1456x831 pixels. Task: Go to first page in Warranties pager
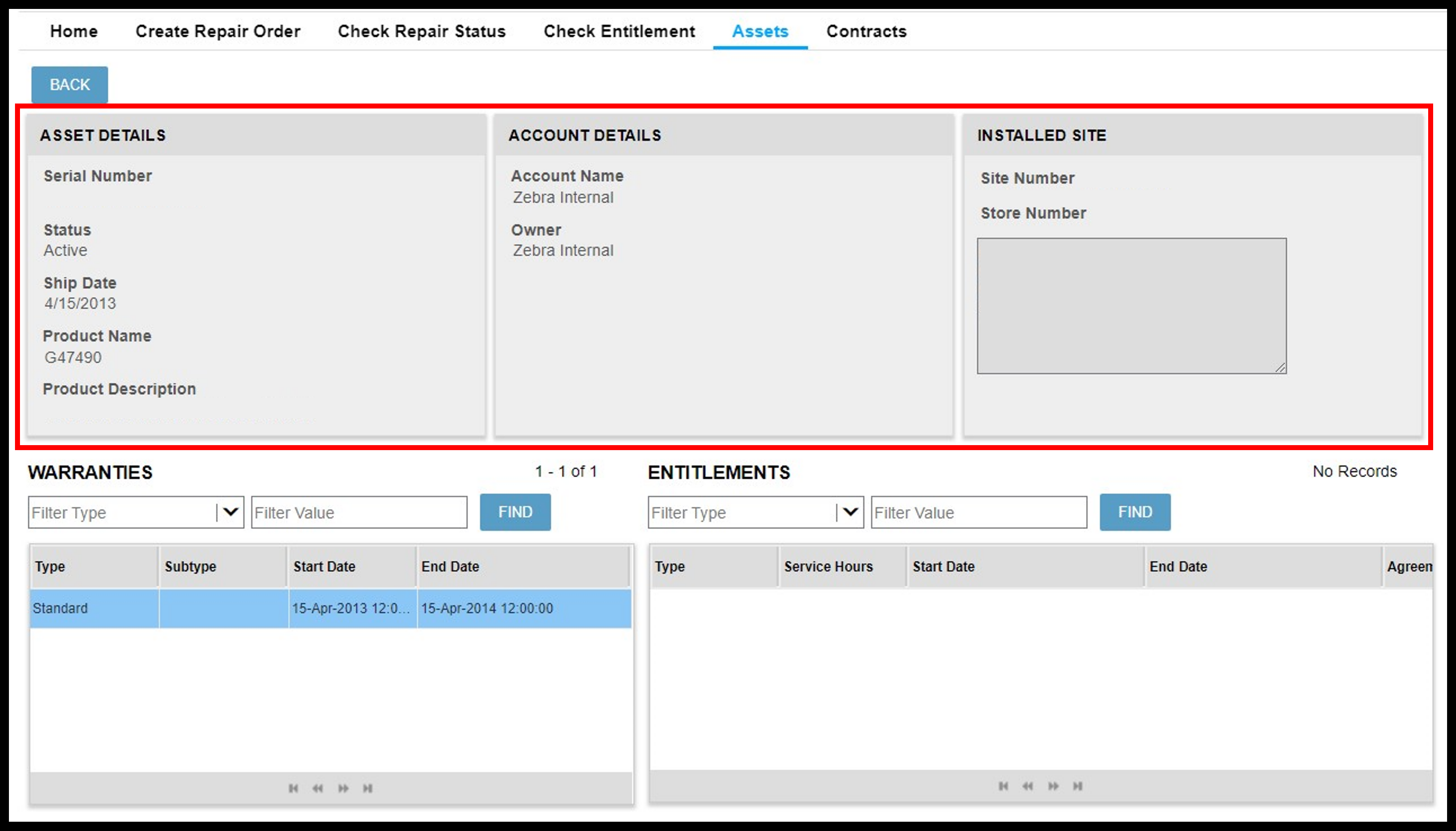[293, 788]
